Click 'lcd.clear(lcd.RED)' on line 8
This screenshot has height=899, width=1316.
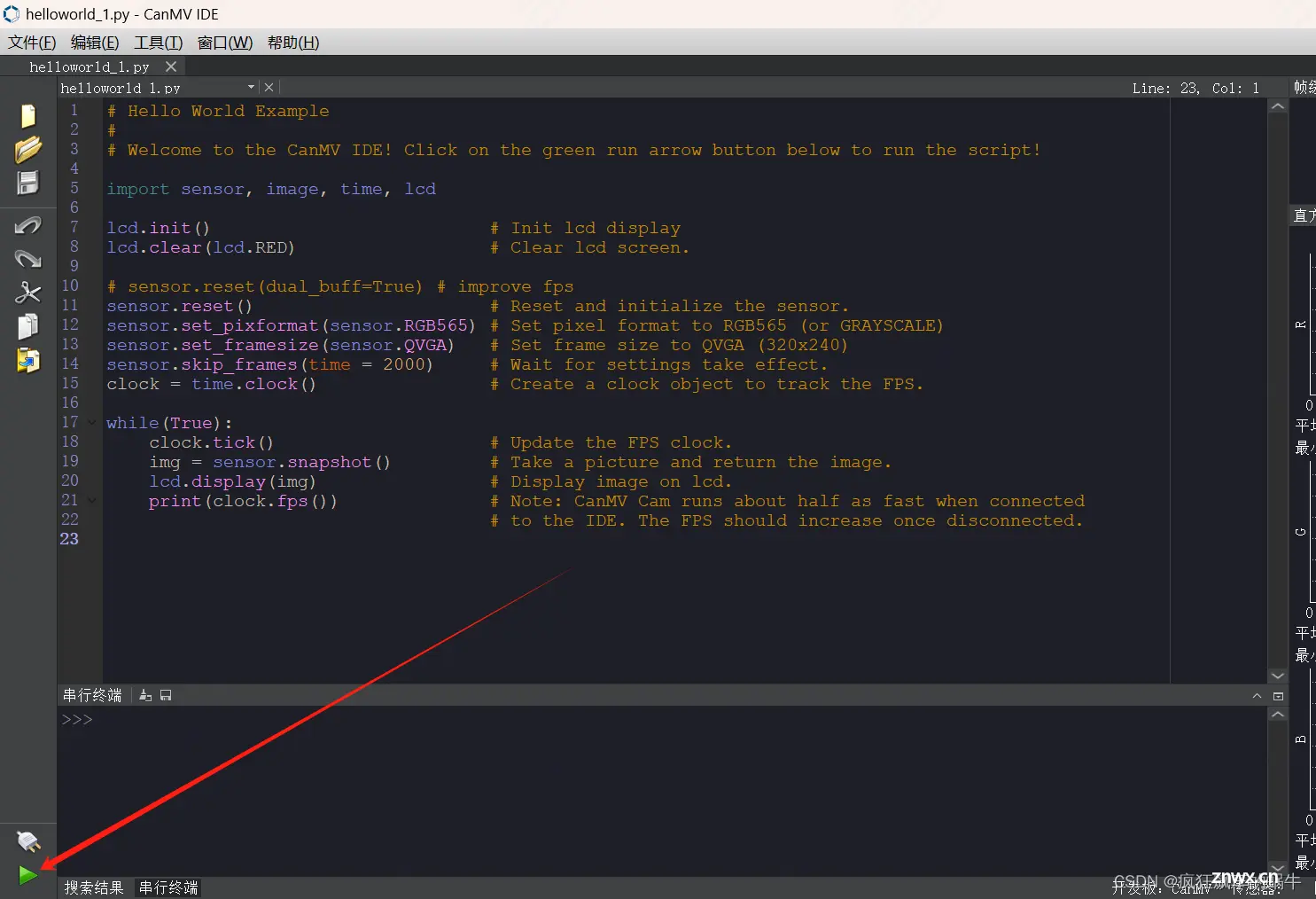coord(200,247)
